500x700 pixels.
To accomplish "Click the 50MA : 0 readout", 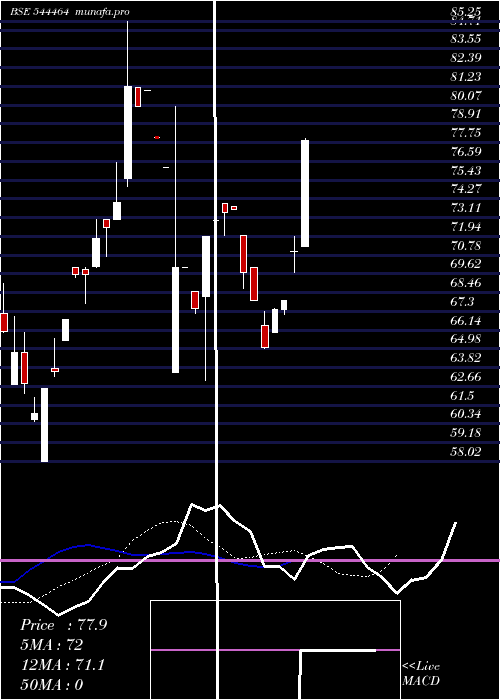I will [52, 685].
